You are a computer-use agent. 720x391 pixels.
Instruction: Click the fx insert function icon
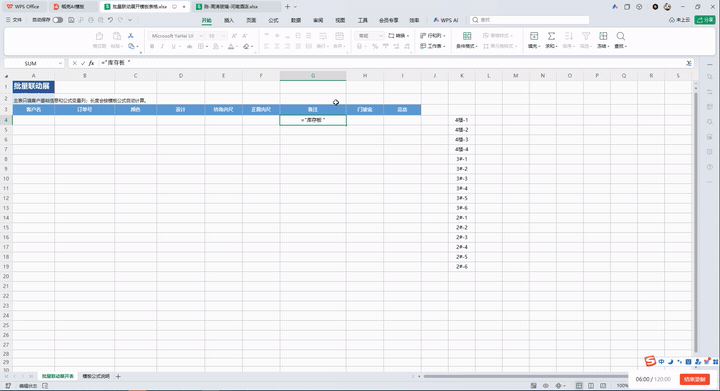pyautogui.click(x=91, y=63)
